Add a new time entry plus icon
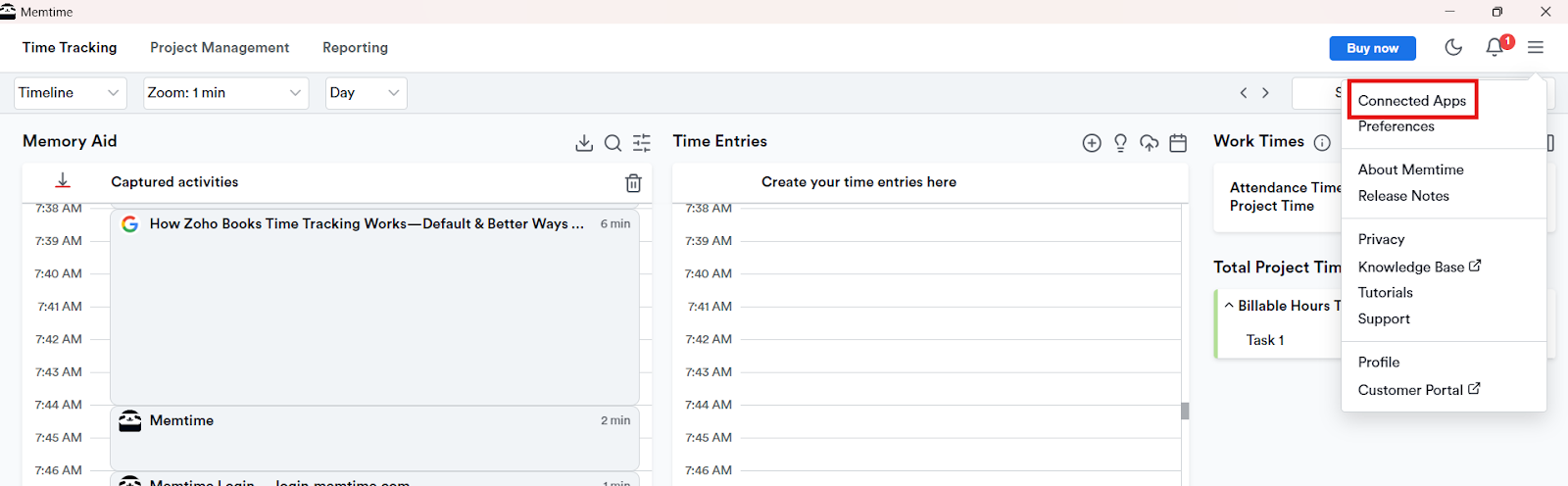 [x=1092, y=143]
